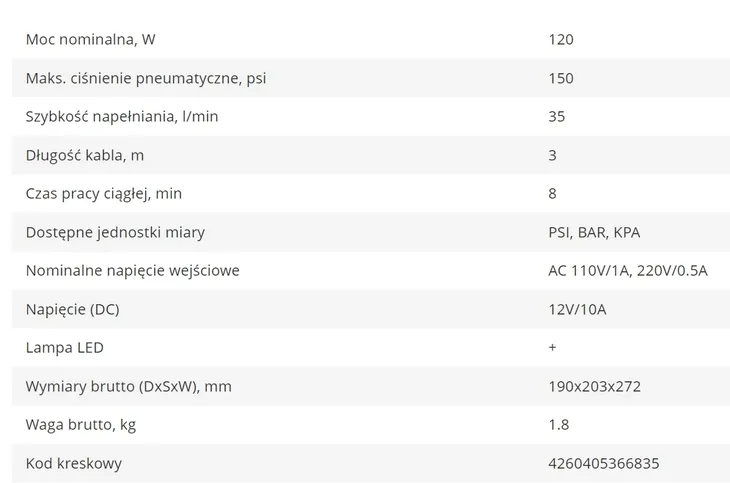Screen dimensions: 730x483
Task: Click the "Maks. ciśnienie pneumatyczne, psi" label
Action: 145,78
